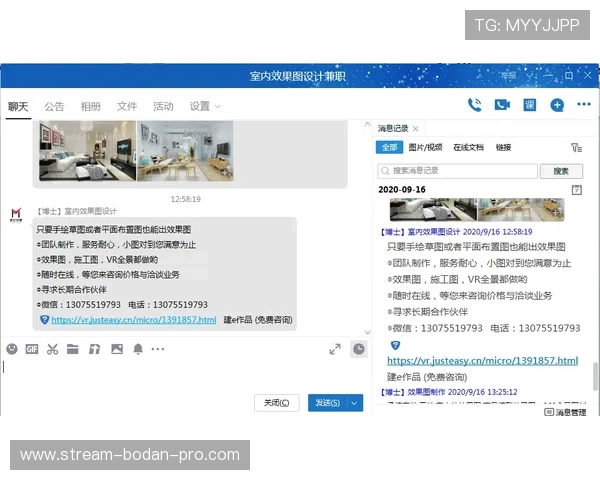Select 全部 filter in message records
This screenshot has height=480, width=600.
click(389, 147)
